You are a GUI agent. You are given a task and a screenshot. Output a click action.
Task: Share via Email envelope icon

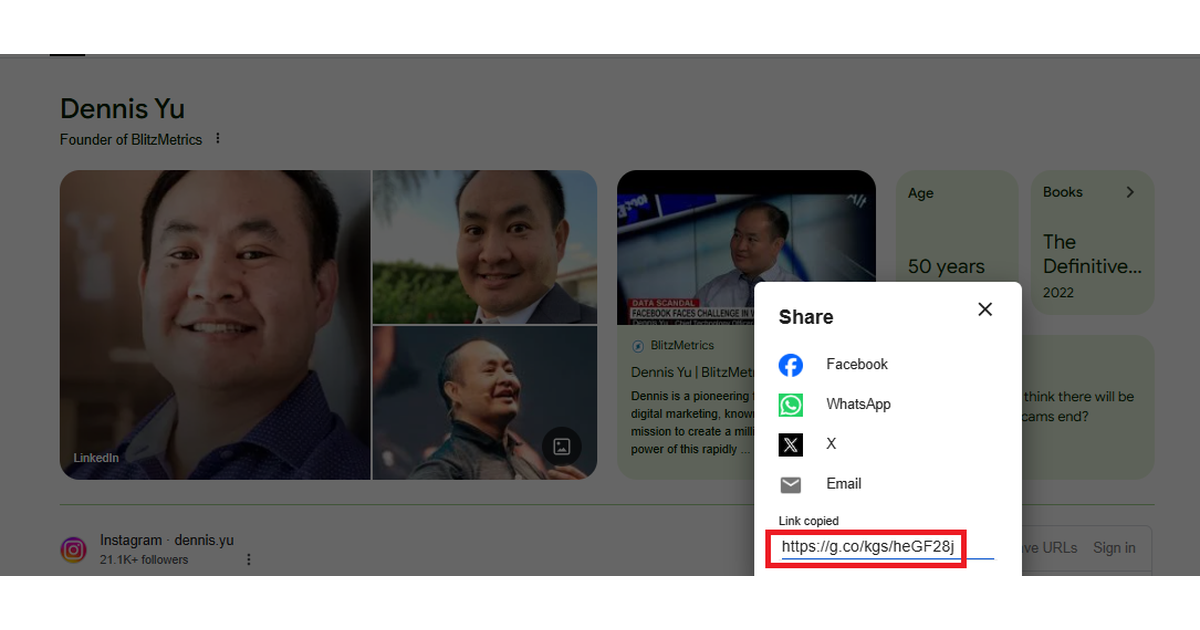coord(791,485)
